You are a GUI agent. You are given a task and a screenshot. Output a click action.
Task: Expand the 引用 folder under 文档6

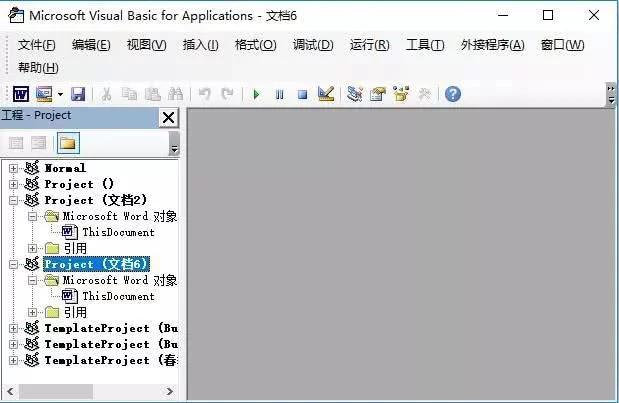pos(32,313)
